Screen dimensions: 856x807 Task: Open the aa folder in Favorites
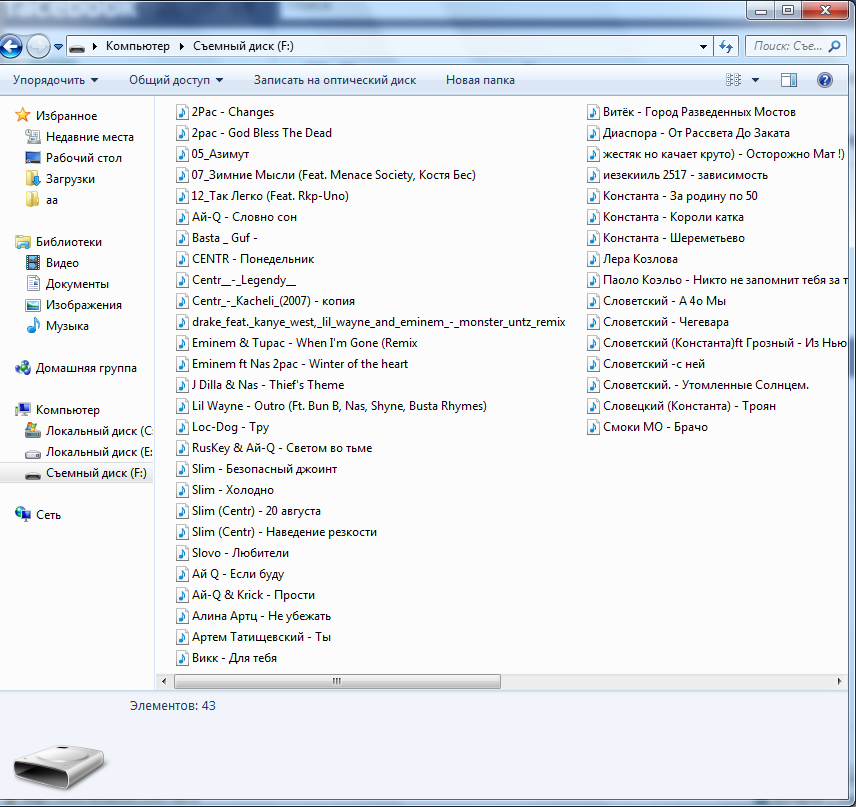coord(52,200)
